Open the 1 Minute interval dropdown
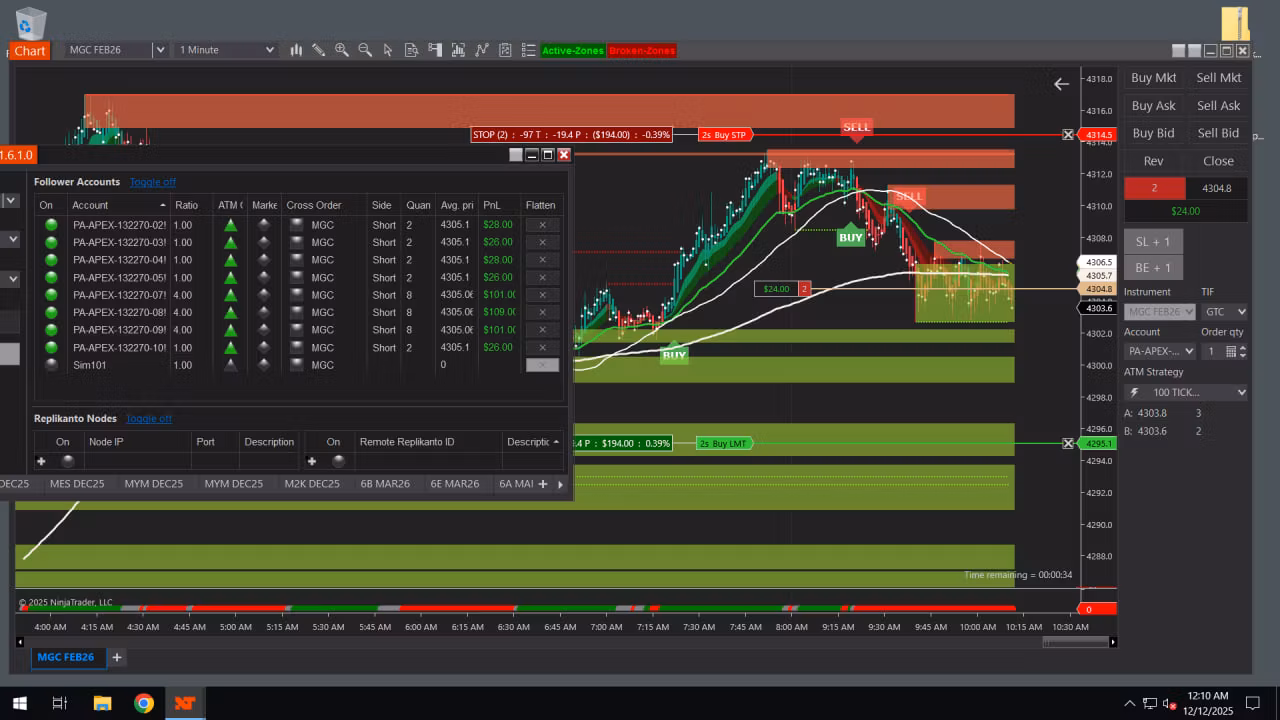Screen dimensions: 1280x720 pyautogui.click(x=226, y=50)
